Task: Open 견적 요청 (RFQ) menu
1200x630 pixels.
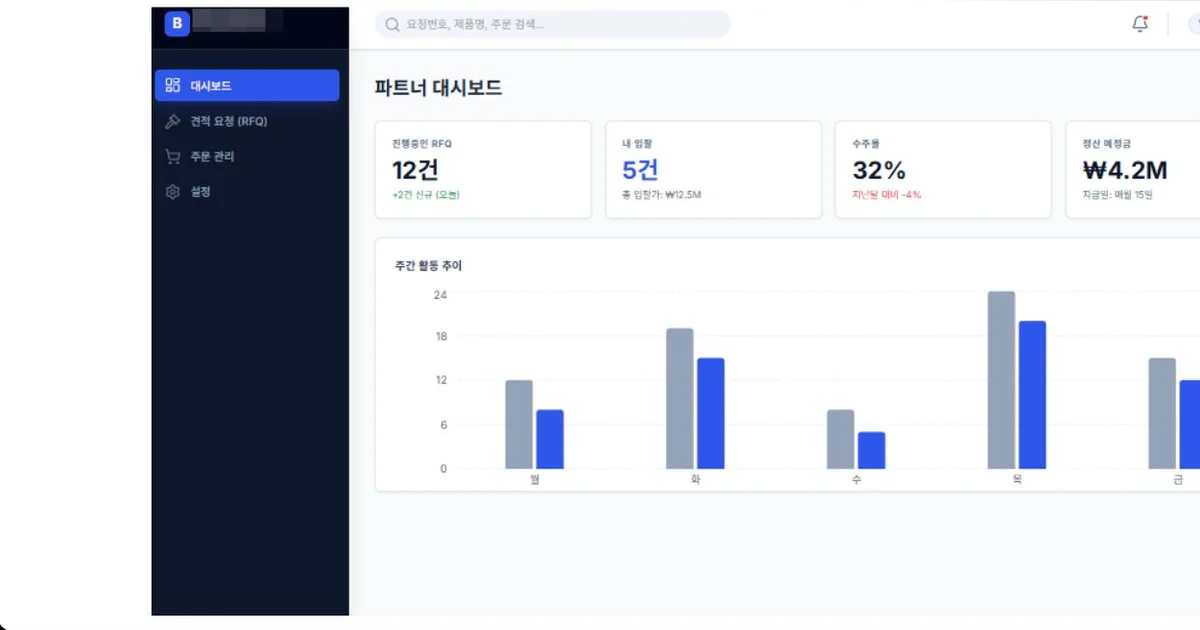Action: [x=247, y=121]
